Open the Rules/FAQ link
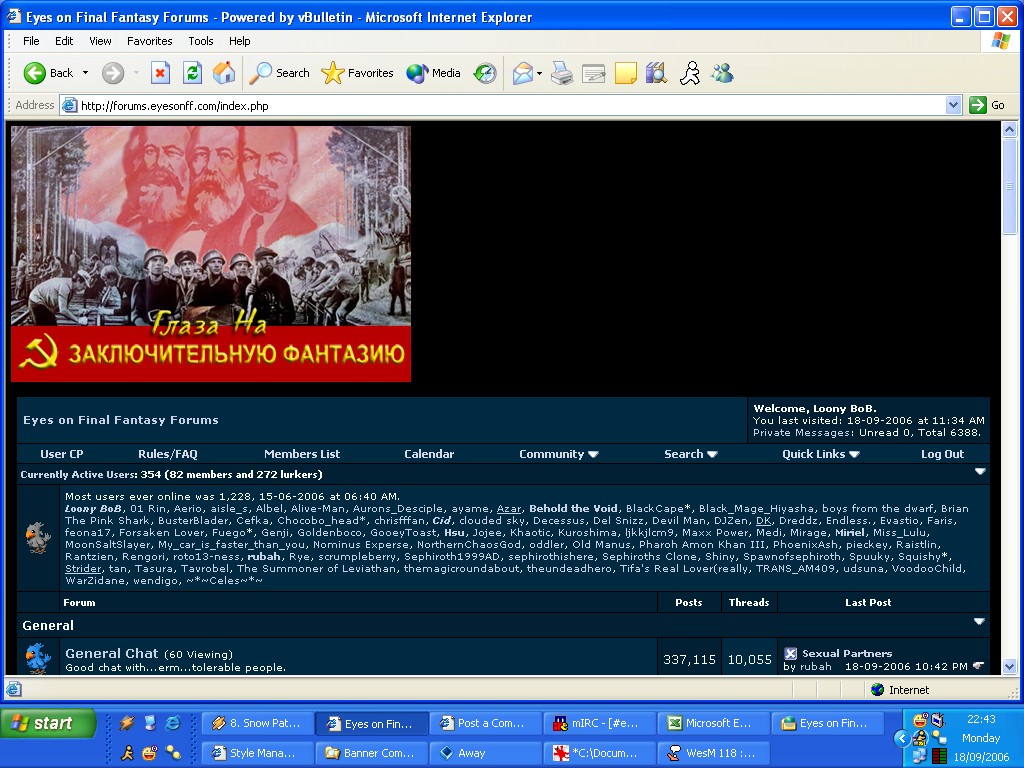The width and height of the screenshot is (1024, 768). (x=168, y=454)
